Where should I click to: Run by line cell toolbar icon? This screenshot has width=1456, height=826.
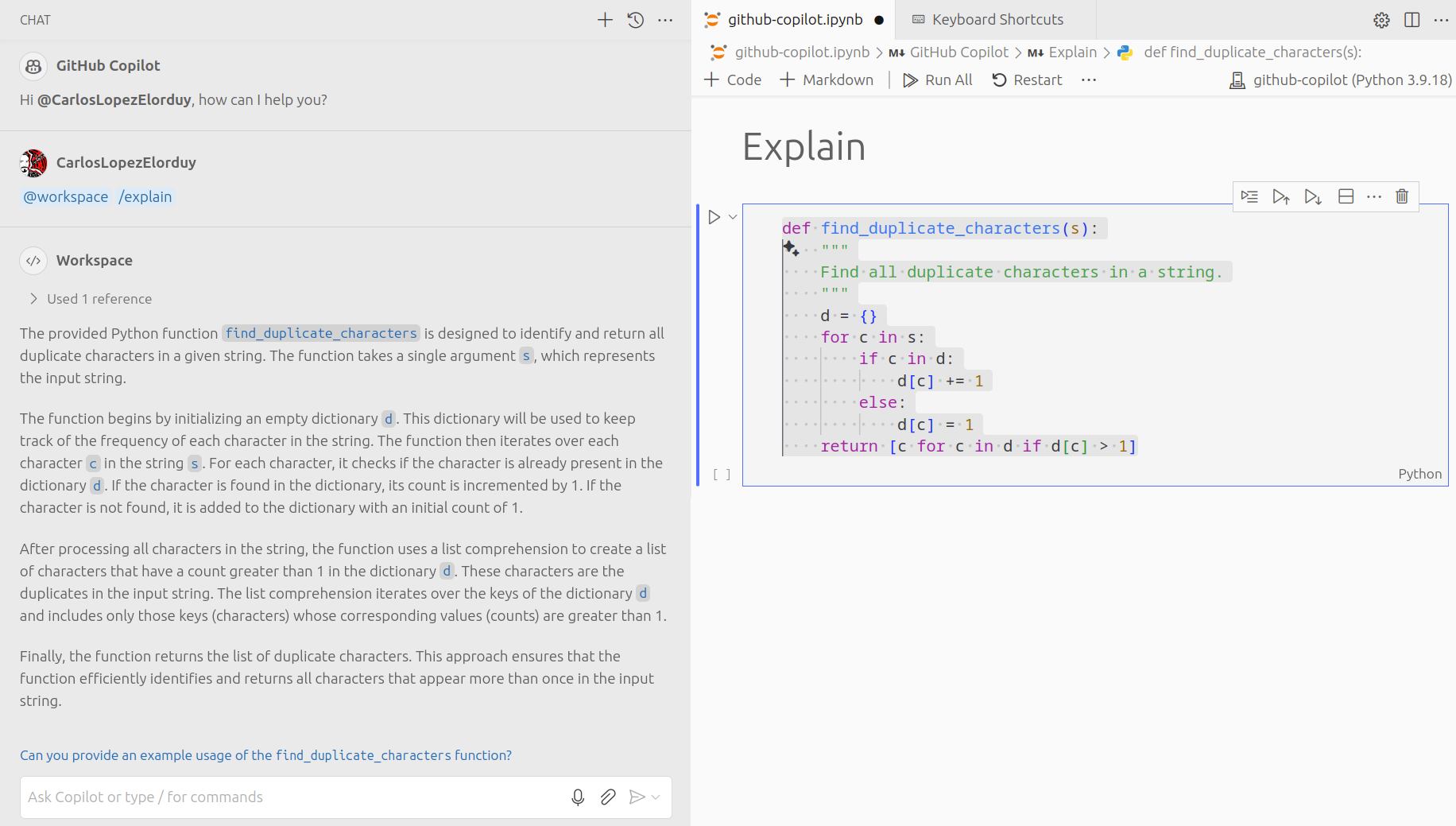[x=1249, y=196]
